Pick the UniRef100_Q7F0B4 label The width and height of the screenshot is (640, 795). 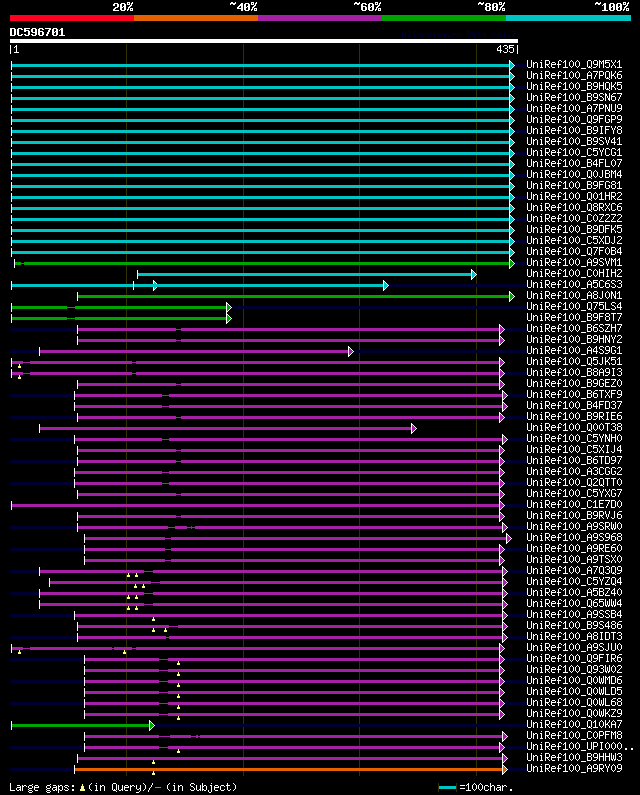(x=574, y=251)
